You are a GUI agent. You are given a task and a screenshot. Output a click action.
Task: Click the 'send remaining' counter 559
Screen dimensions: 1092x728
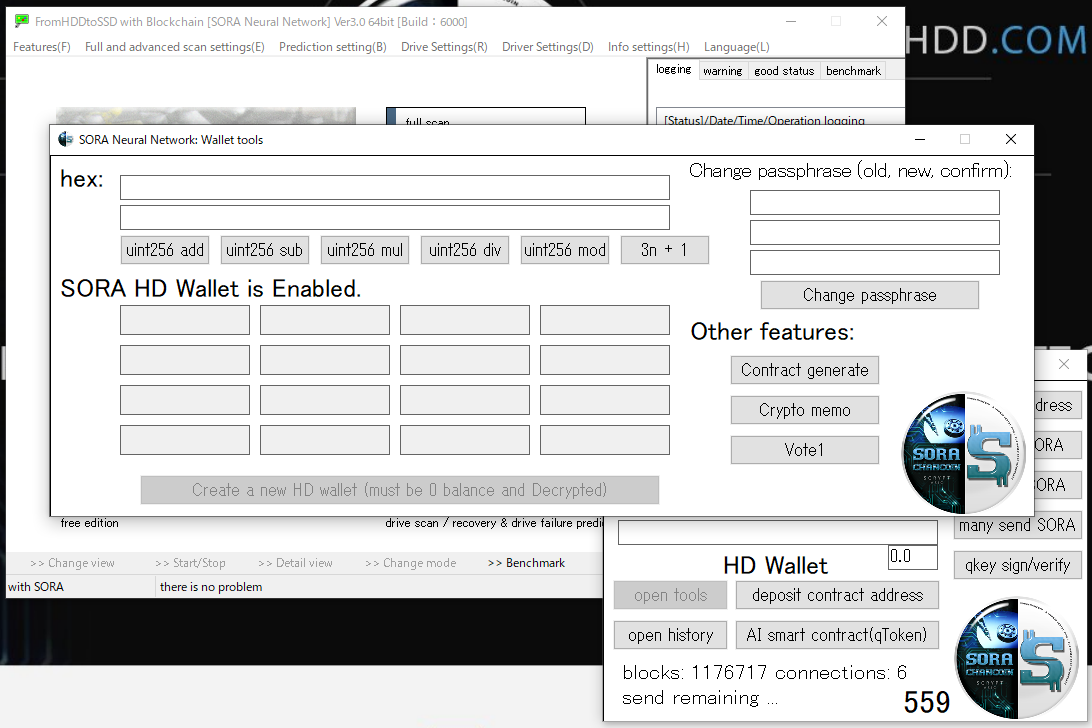click(926, 702)
